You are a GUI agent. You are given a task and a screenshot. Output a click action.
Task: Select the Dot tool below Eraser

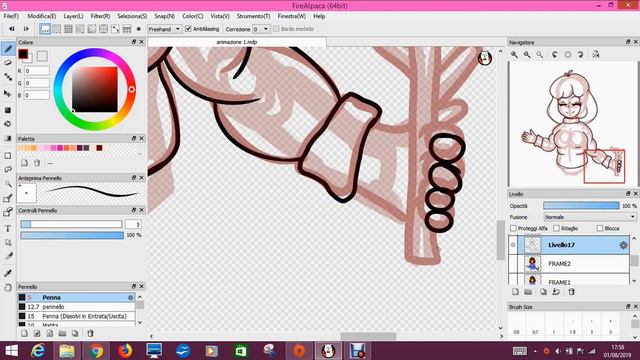[8, 77]
